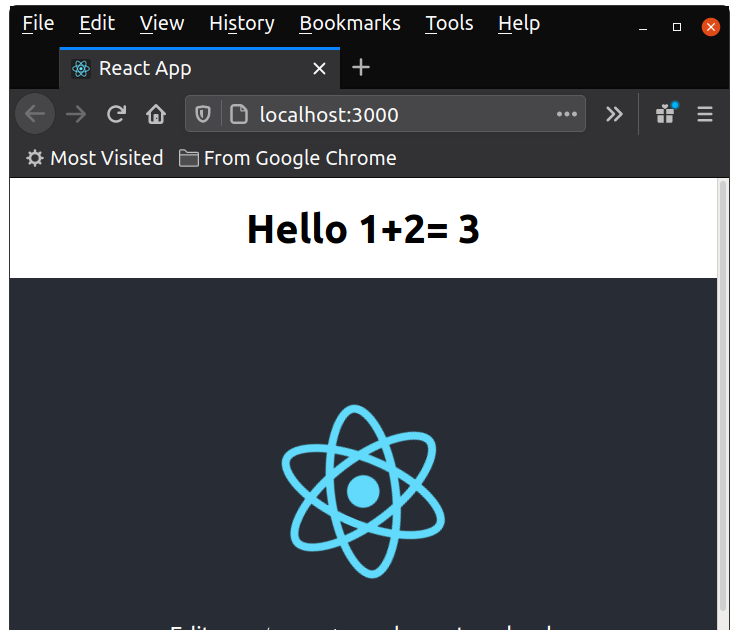
Task: Click the spinning React logo
Action: [x=363, y=491]
